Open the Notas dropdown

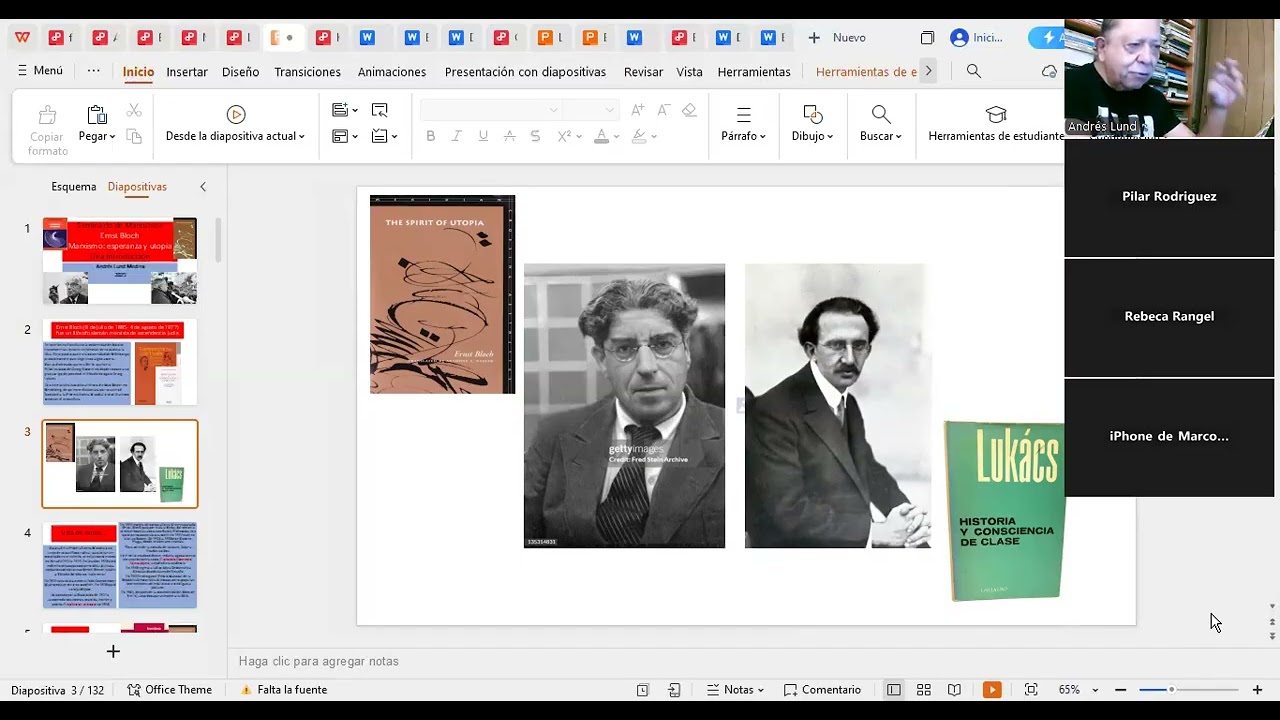click(735, 690)
